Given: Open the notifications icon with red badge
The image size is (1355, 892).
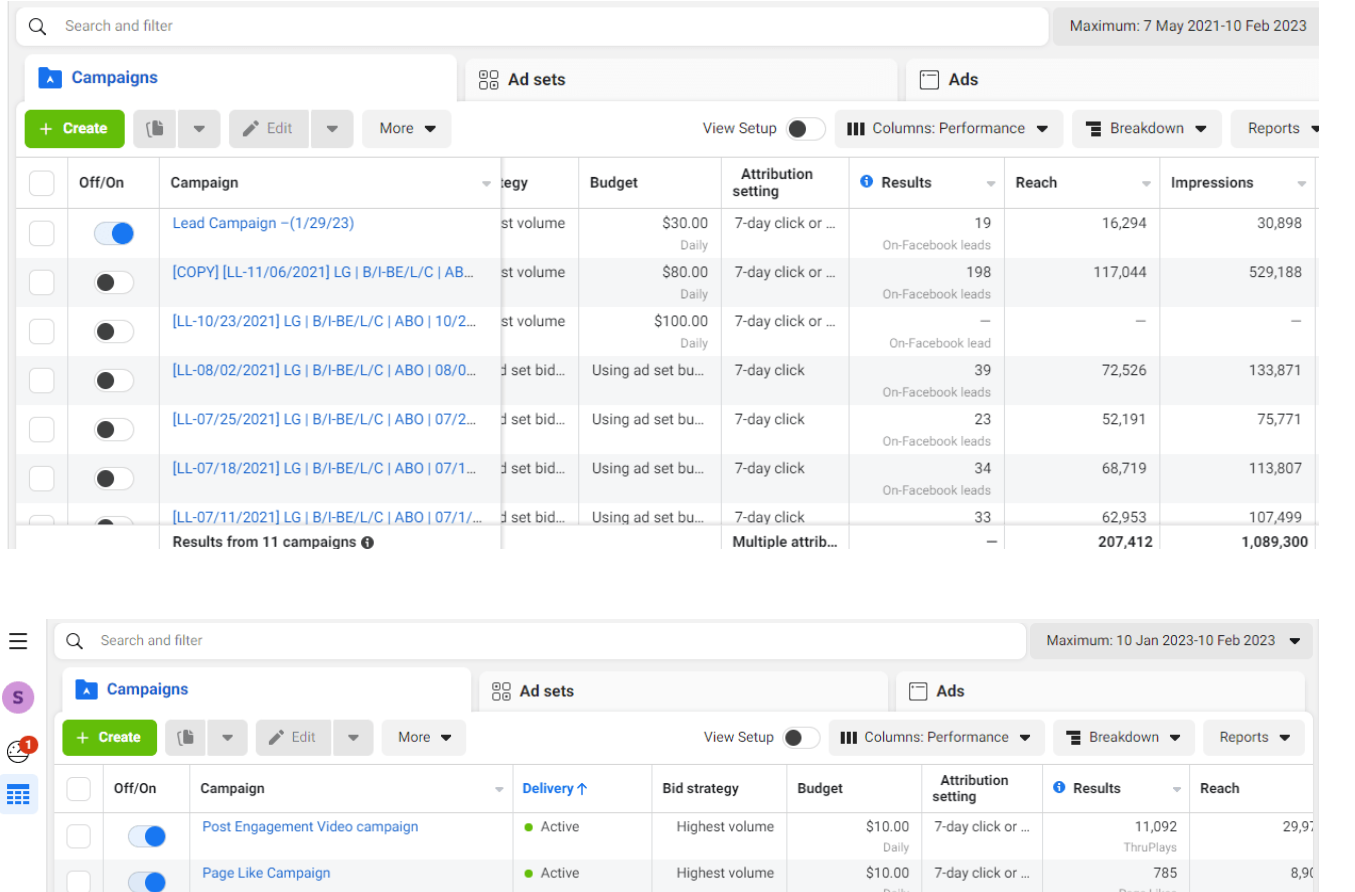Looking at the screenshot, I should [19, 750].
